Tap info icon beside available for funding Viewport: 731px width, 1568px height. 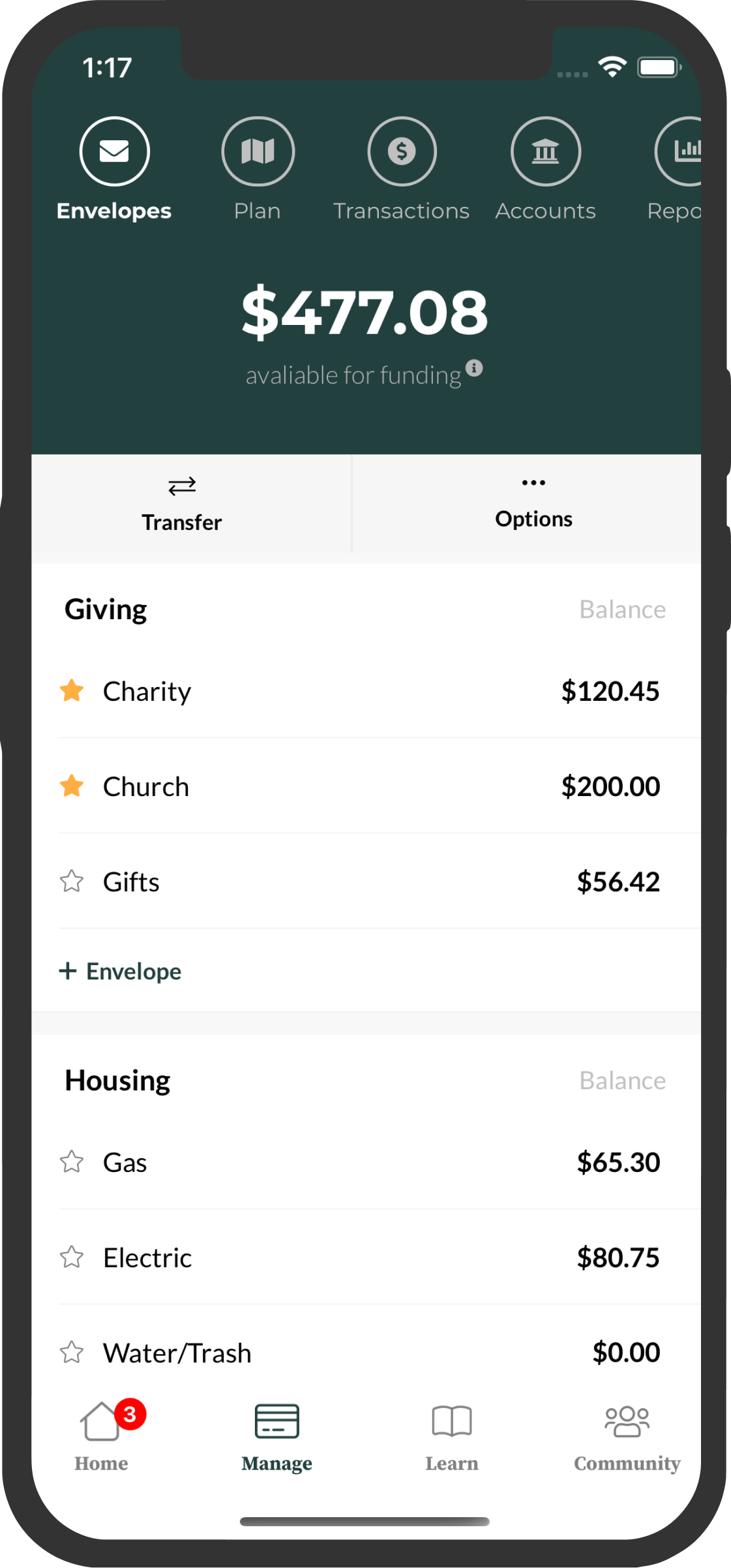click(475, 368)
